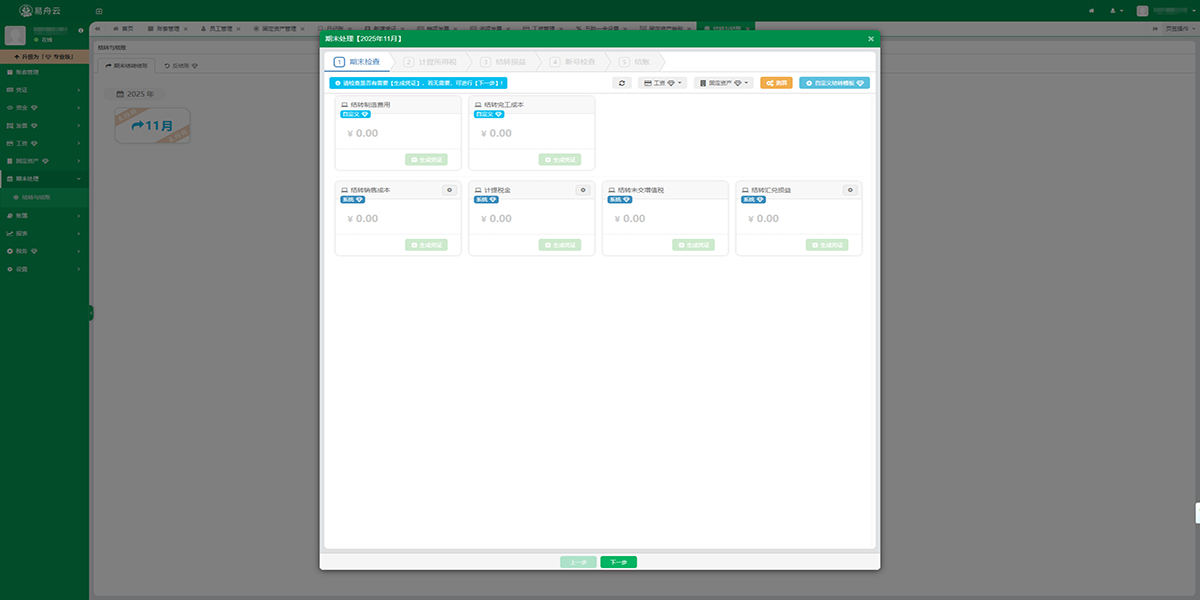Open settings gear on 结转销售成本 card
The image size is (1200, 600).
[449, 189]
